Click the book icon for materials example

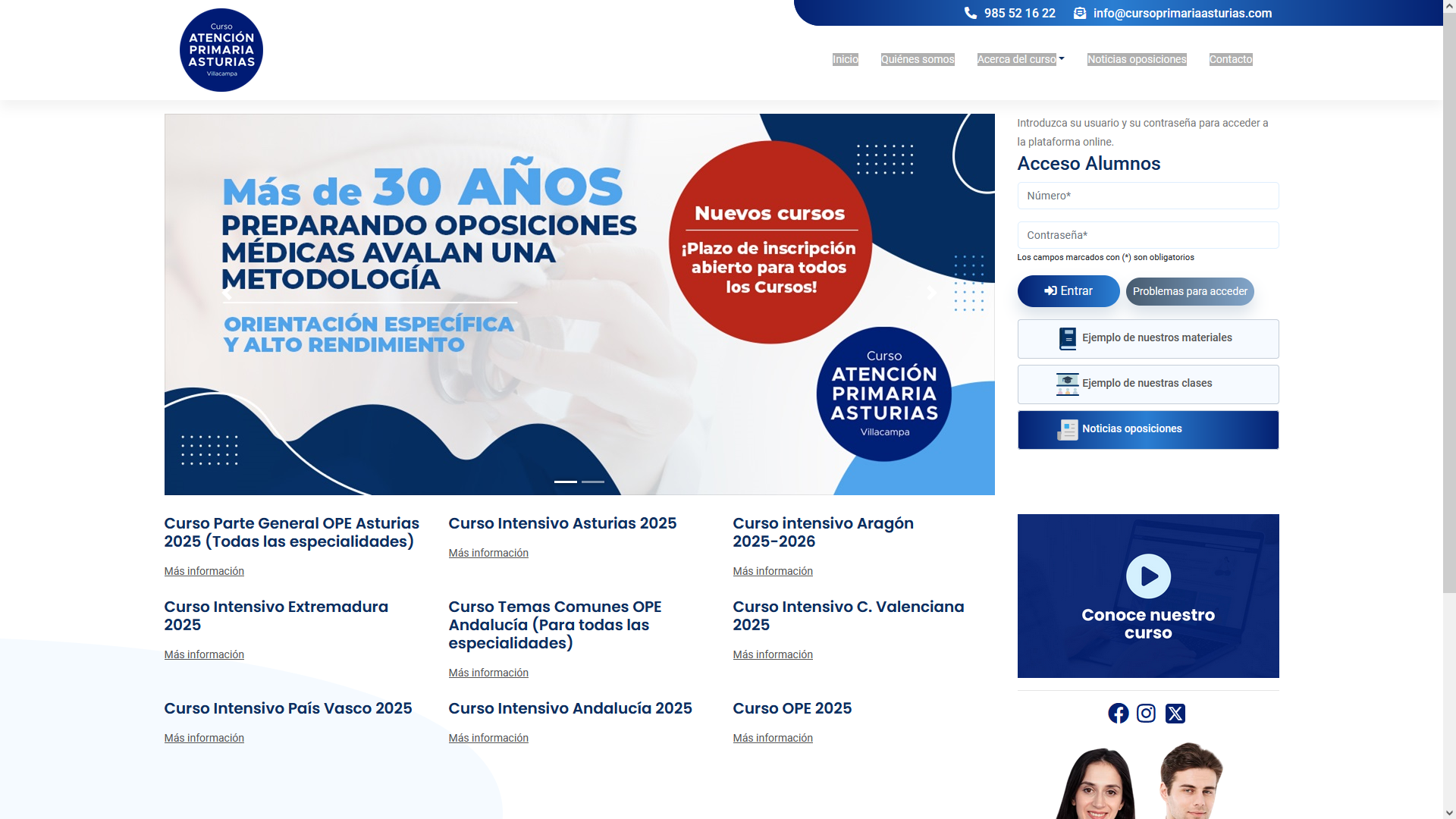[x=1067, y=338]
